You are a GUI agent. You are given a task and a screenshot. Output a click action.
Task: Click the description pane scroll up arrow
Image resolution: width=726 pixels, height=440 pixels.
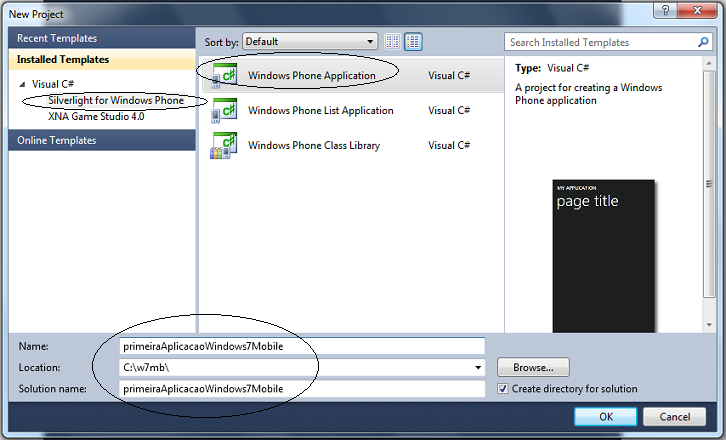click(709, 63)
